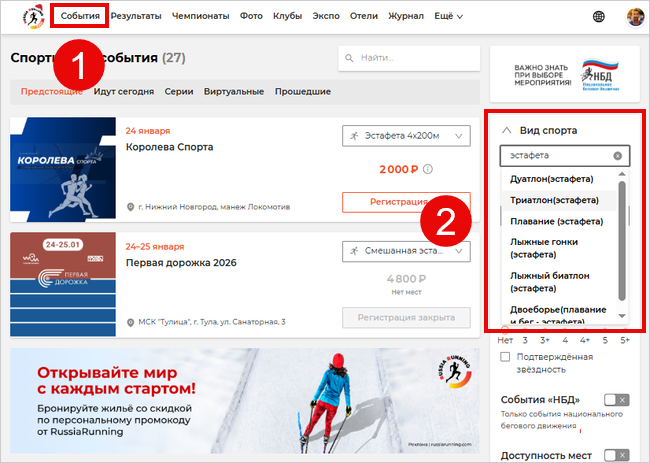Open the 'Первая дорожка 2026' event link
The height and width of the screenshot is (463, 650).
(x=181, y=263)
